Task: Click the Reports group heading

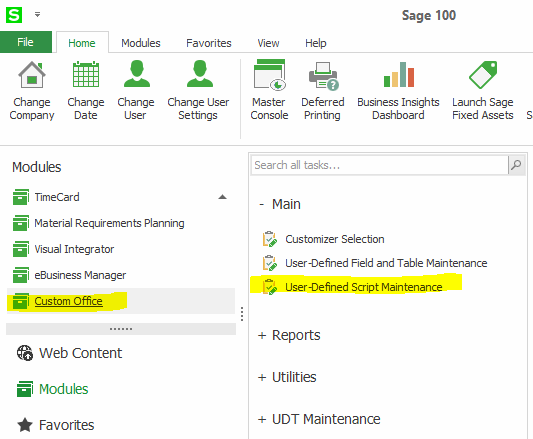Action: [x=296, y=335]
